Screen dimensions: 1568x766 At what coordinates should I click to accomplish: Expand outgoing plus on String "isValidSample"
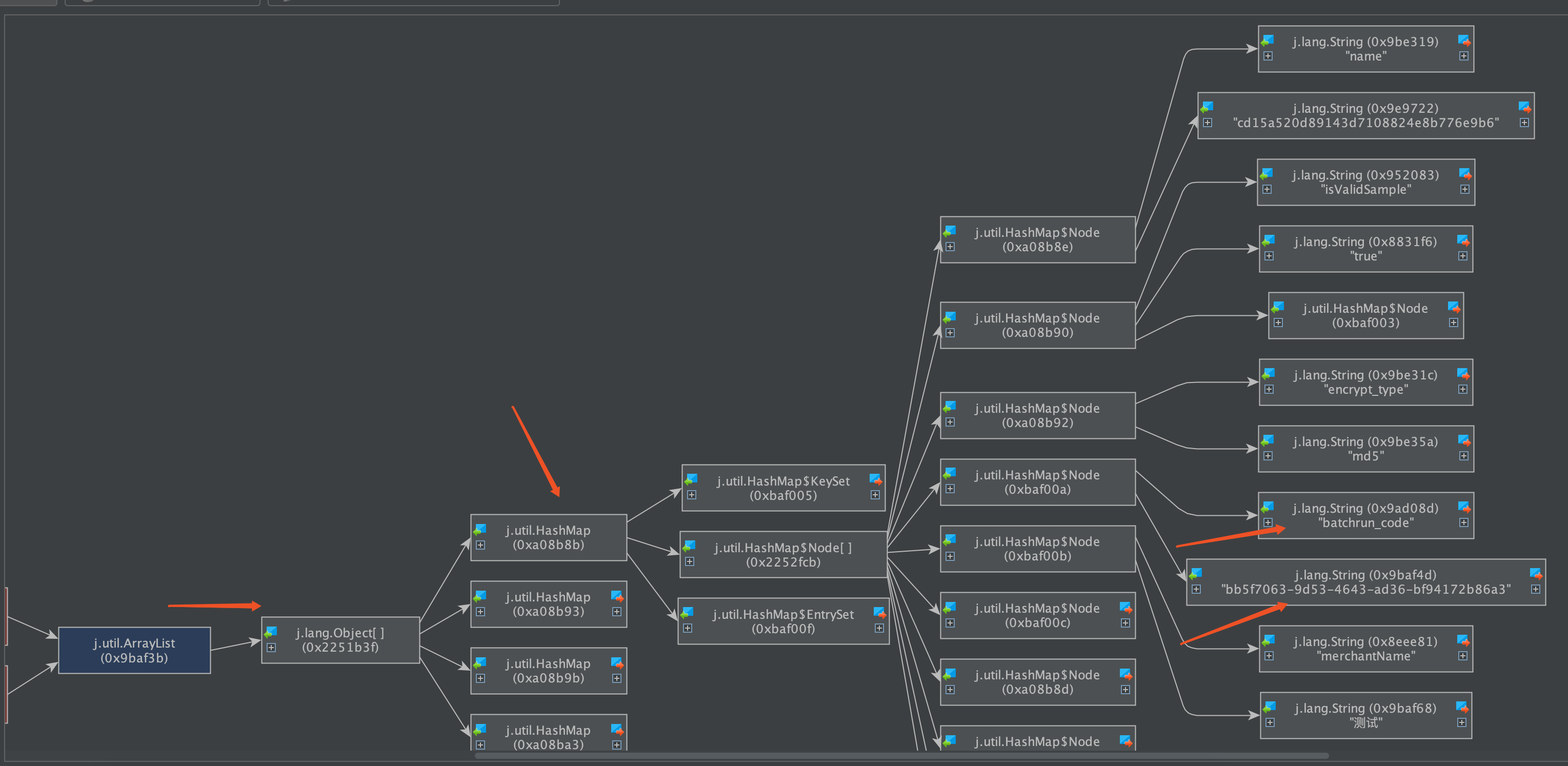tap(1465, 189)
